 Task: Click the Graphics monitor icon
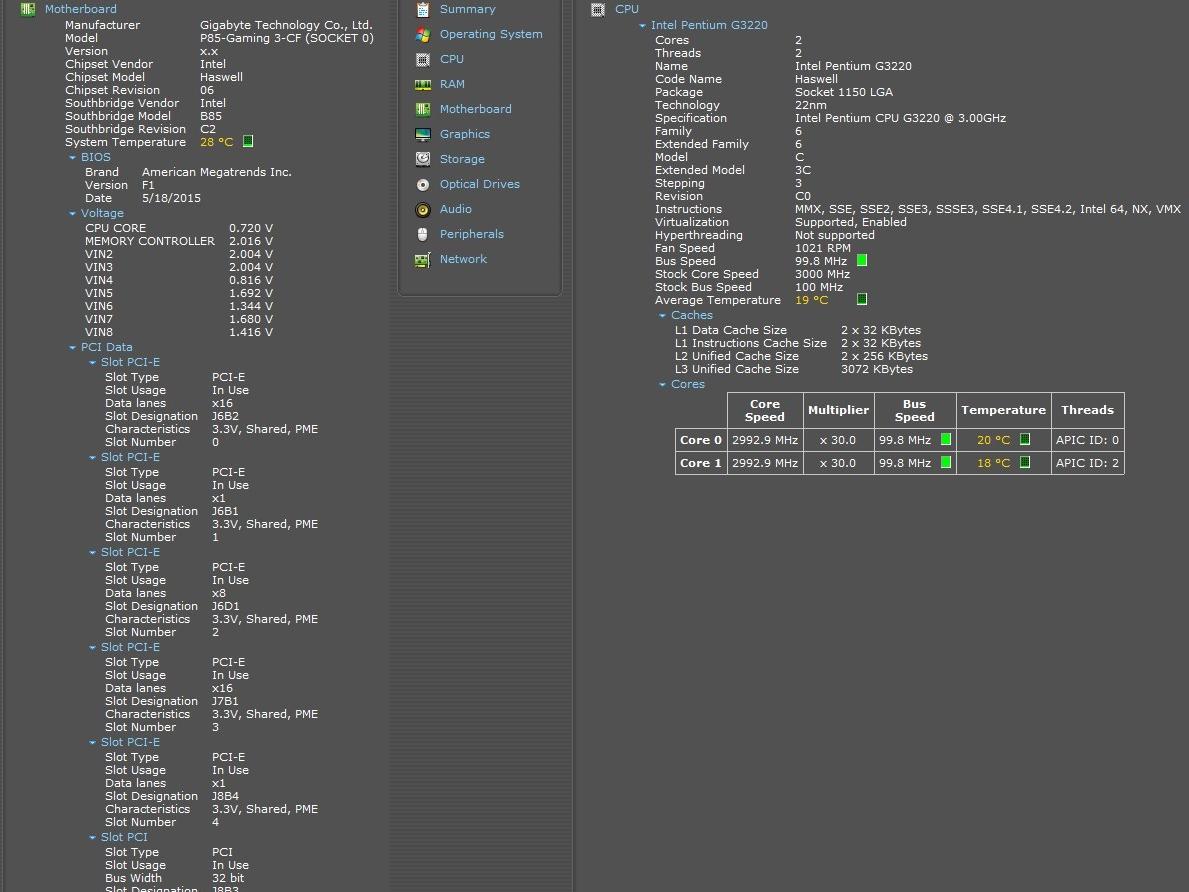tap(423, 134)
